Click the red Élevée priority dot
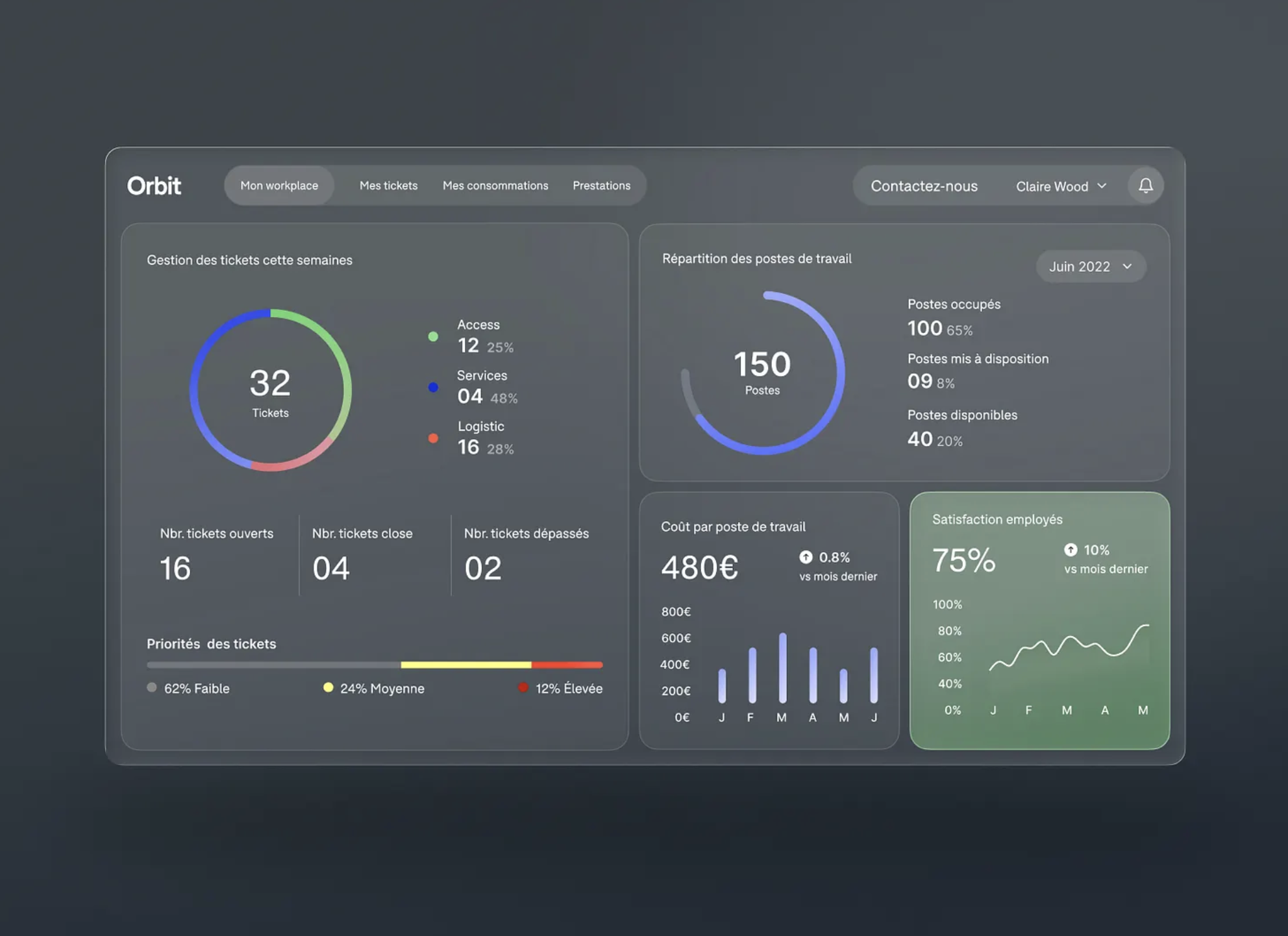 point(523,687)
